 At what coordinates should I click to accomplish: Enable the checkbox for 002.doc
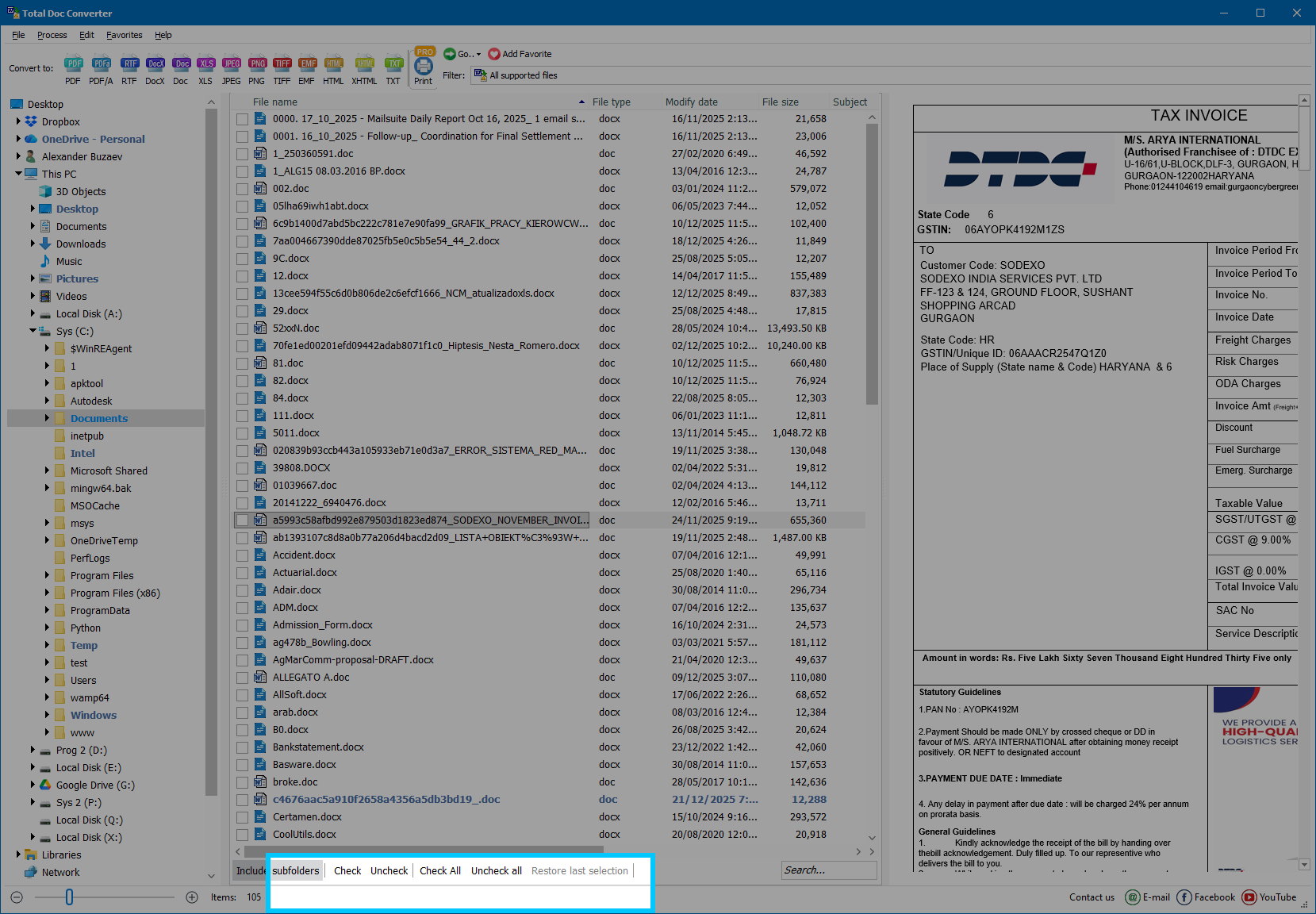click(x=242, y=188)
